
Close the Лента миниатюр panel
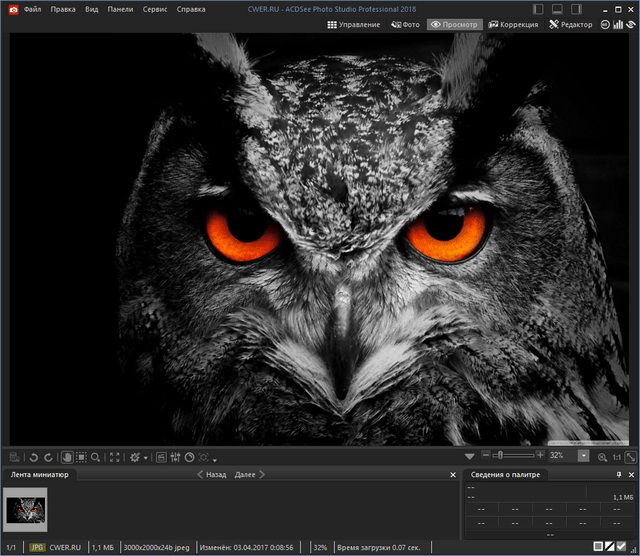pyautogui.click(x=452, y=475)
